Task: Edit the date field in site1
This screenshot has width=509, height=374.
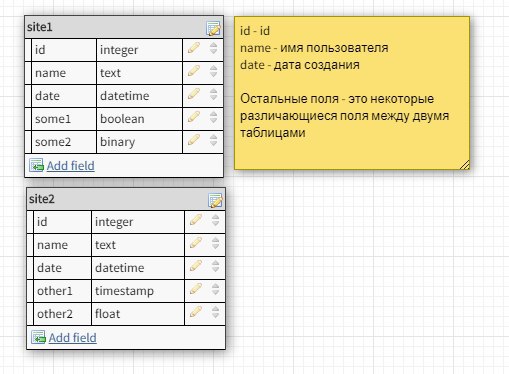Action: (x=194, y=94)
